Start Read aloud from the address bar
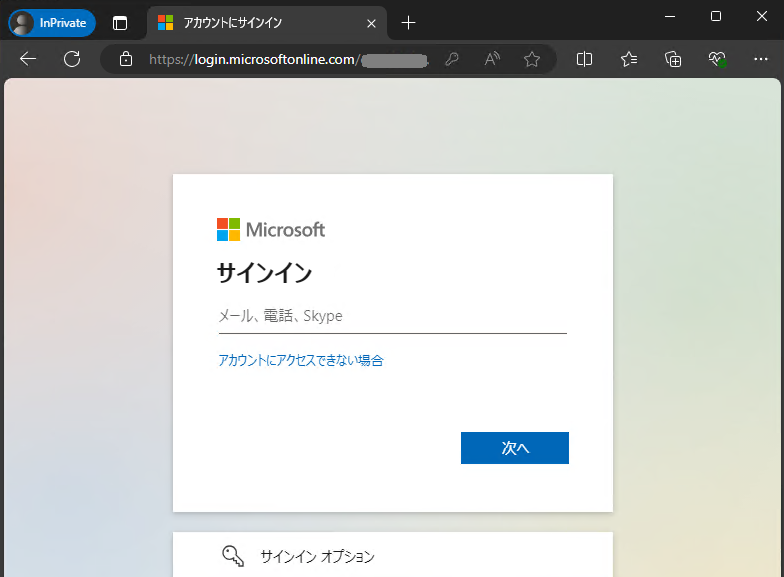The height and width of the screenshot is (577, 784). 492,60
